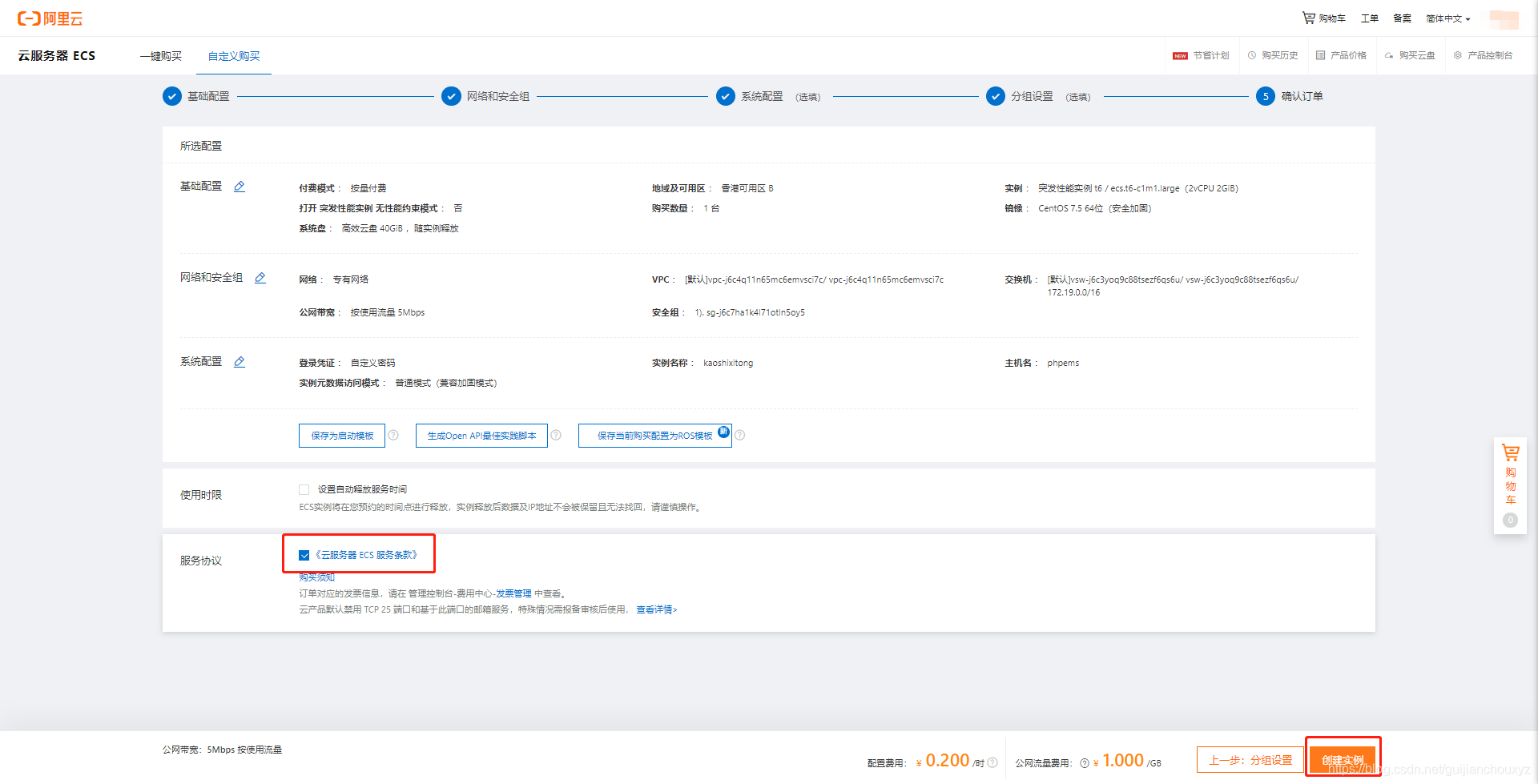Screen dimensions: 1538x784
Task: Click 1.000 traffic fee price
Action: tap(1123, 760)
